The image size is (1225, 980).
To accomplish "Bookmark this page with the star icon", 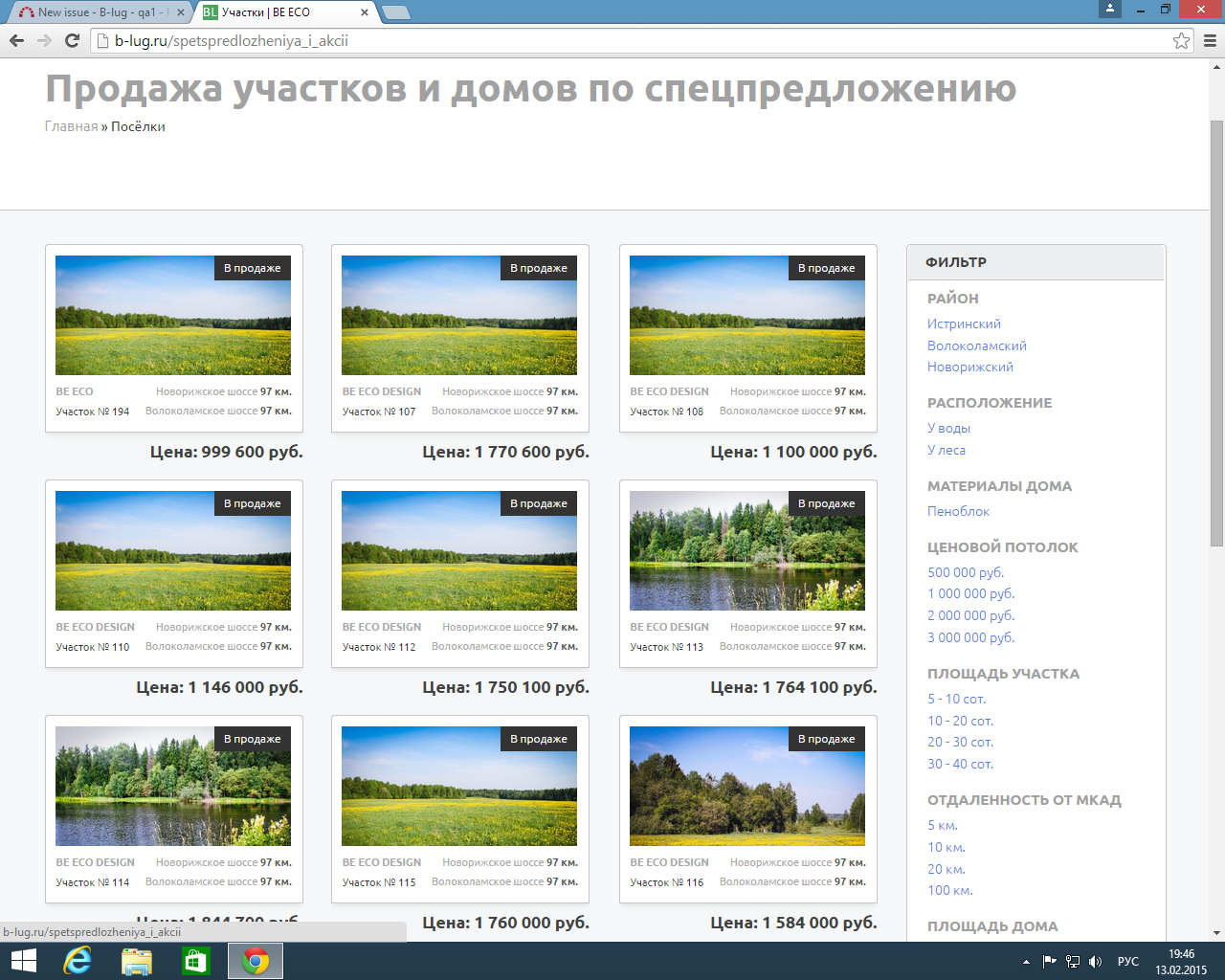I will click(x=1181, y=40).
